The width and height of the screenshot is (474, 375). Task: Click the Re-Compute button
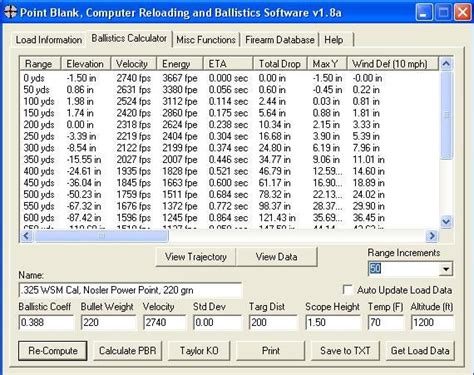pyautogui.click(x=53, y=351)
